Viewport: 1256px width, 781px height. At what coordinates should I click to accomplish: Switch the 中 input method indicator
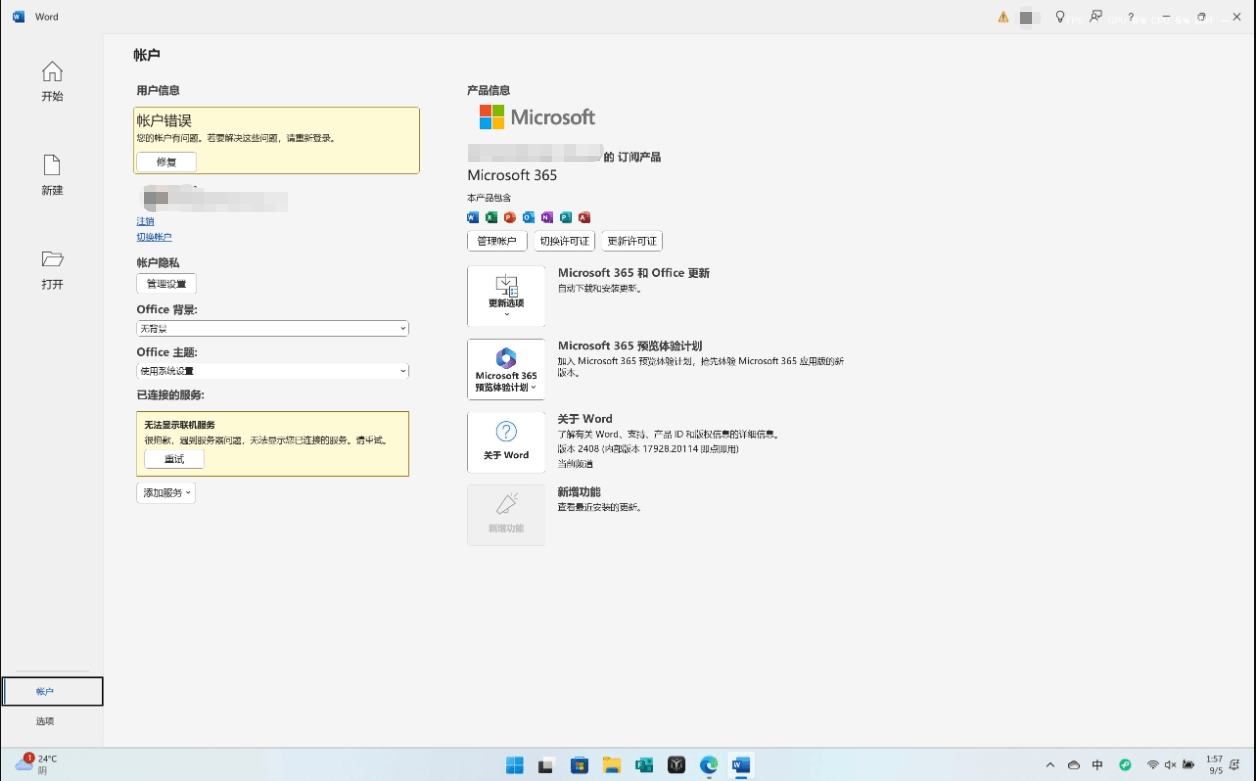coord(1098,765)
